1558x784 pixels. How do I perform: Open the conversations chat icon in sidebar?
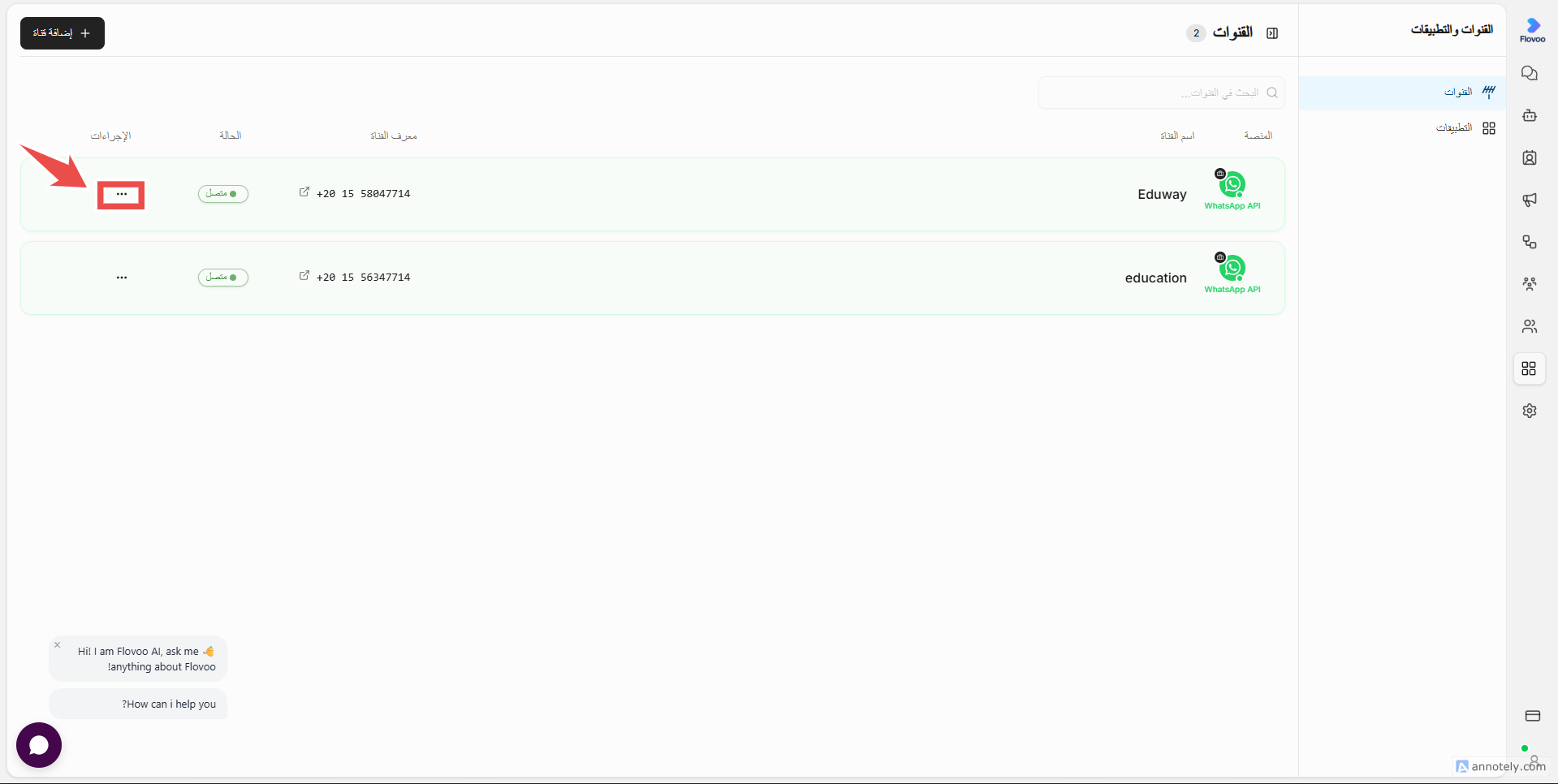click(1530, 73)
